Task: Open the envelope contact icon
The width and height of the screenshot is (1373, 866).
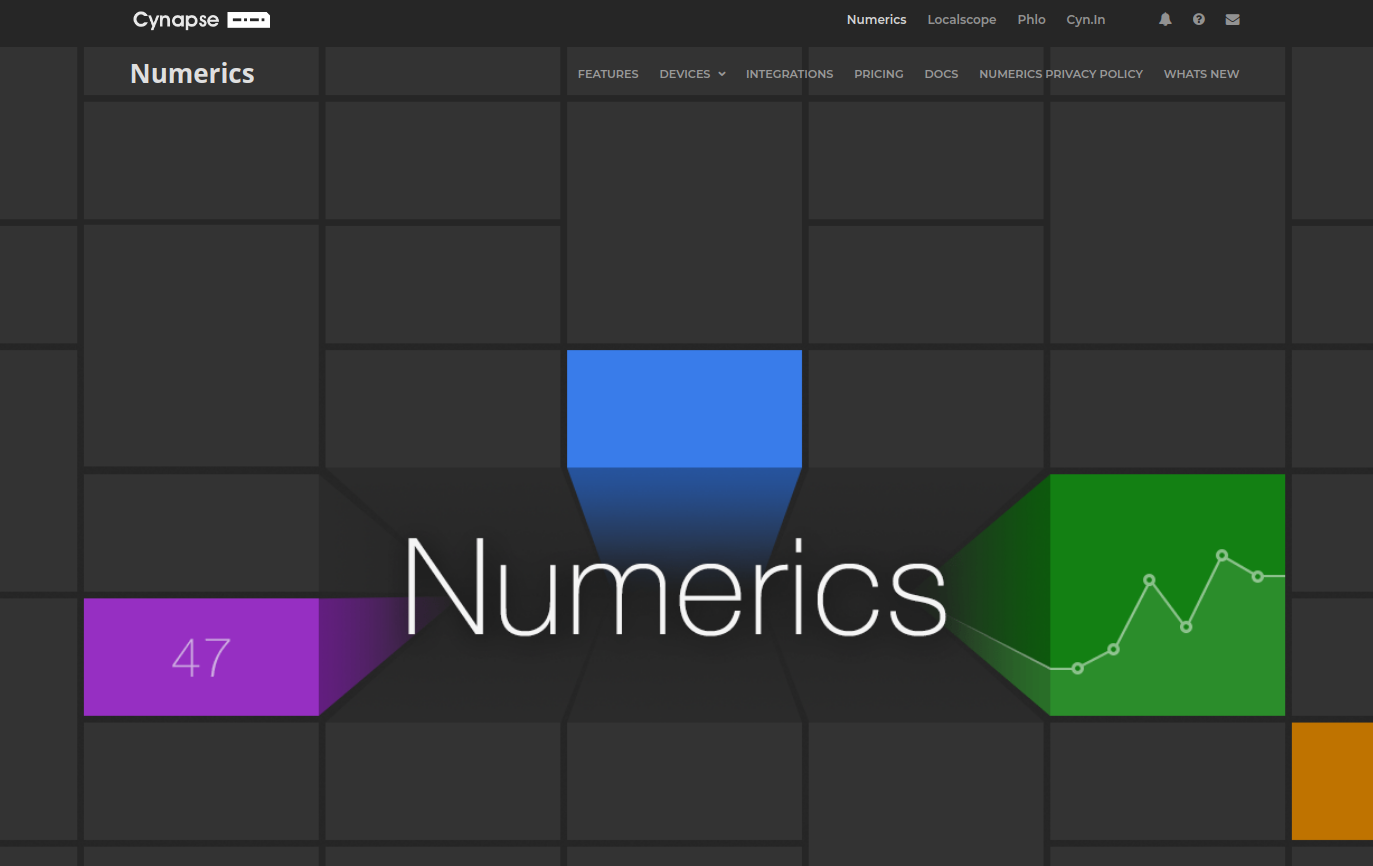Action: [1232, 19]
